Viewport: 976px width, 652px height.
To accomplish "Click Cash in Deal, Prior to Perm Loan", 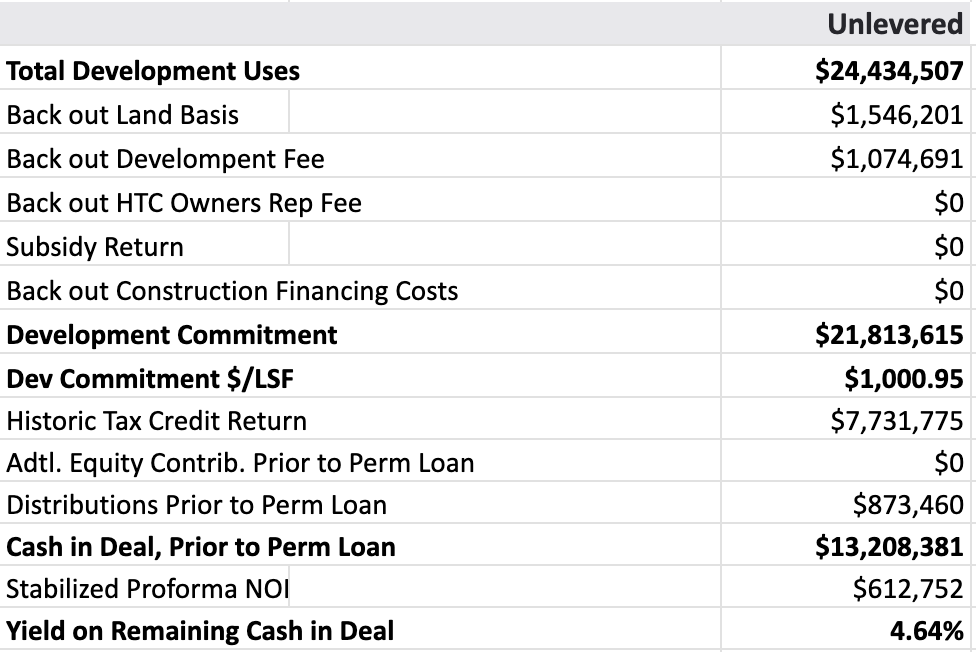I will click(201, 547).
